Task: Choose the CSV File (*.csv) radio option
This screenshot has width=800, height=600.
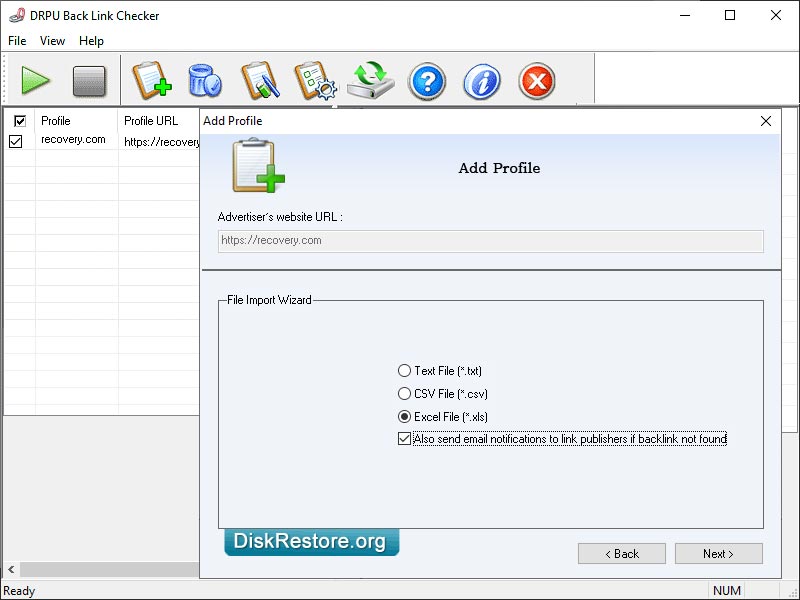Action: click(405, 394)
